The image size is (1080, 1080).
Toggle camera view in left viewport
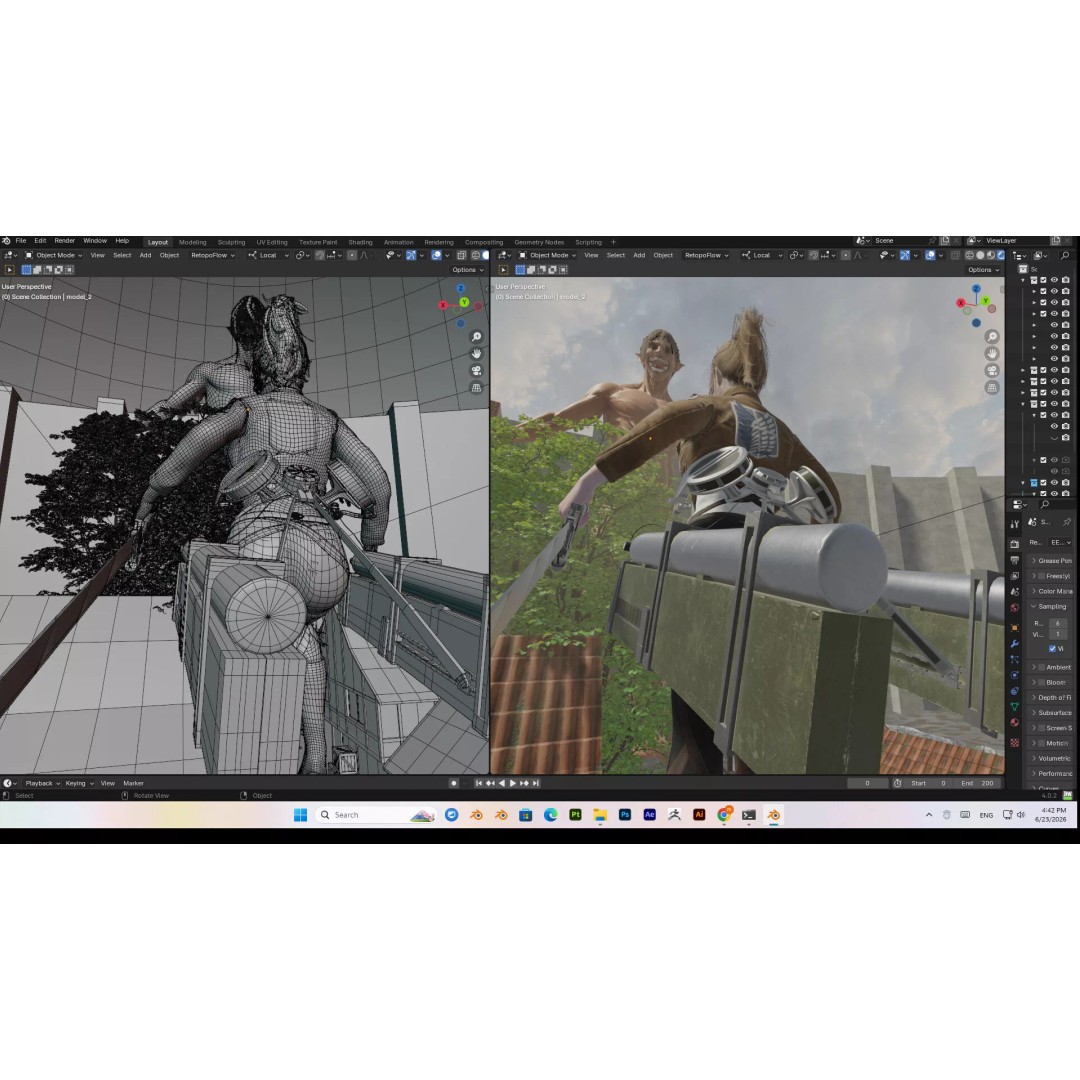coord(476,371)
